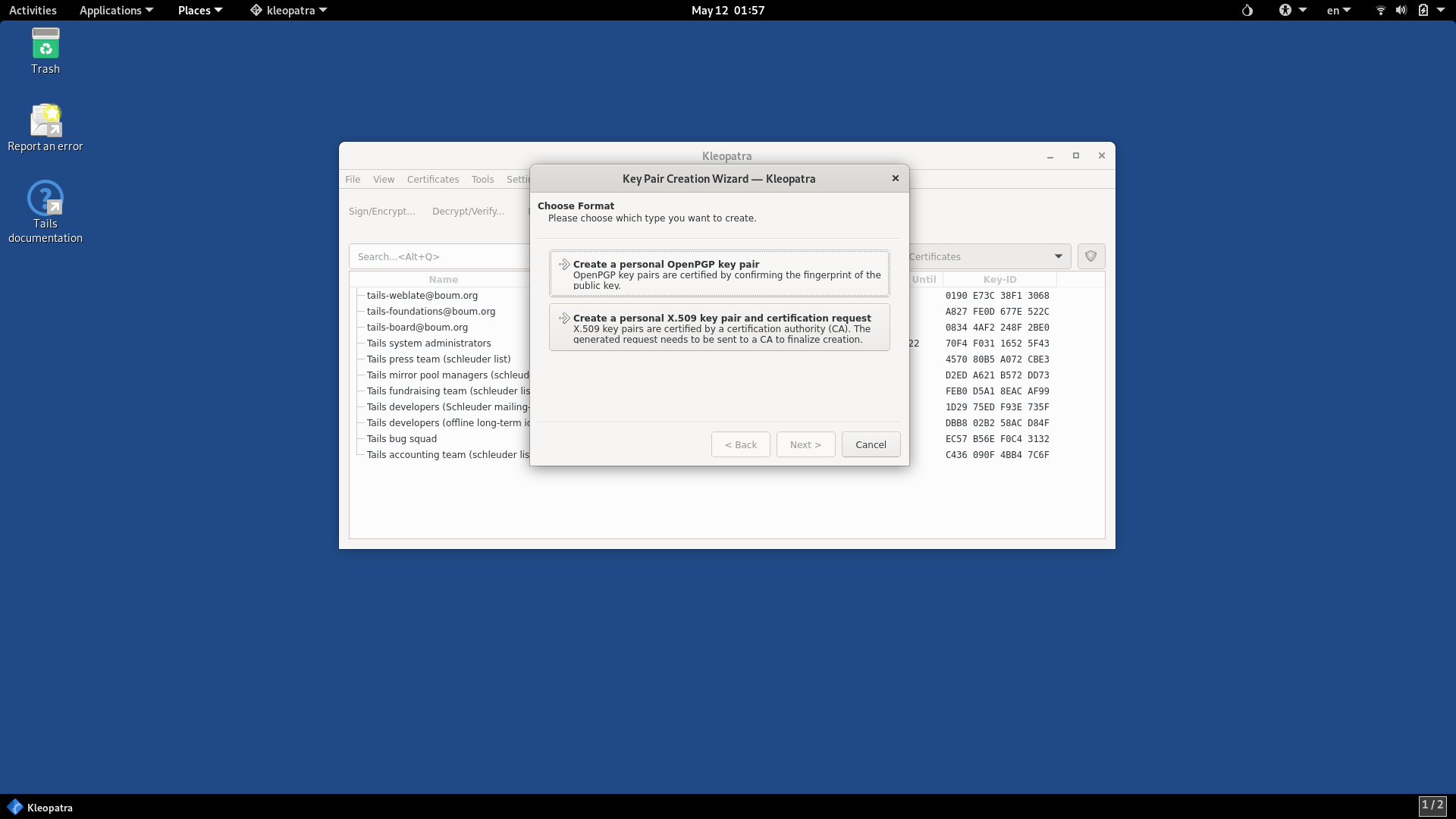The width and height of the screenshot is (1456, 819).
Task: Click the arrow icon beside OpenPGP option
Action: [x=564, y=265]
